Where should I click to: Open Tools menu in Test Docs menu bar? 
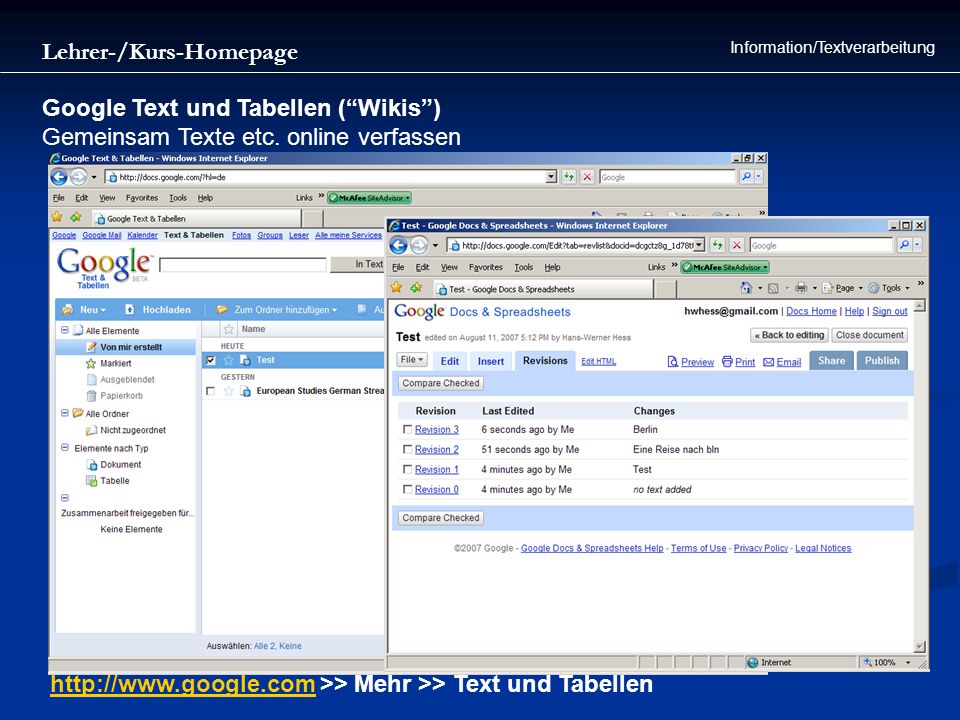523,267
